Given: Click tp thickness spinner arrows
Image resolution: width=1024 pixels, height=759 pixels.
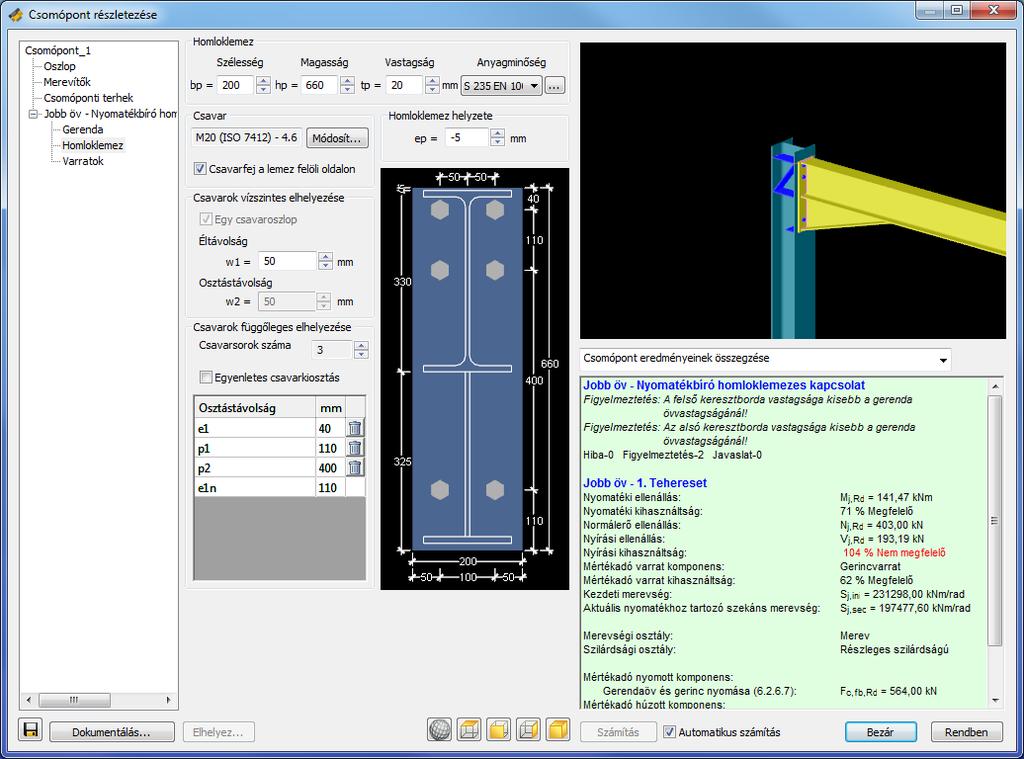Looking at the screenshot, I should coord(432,85).
